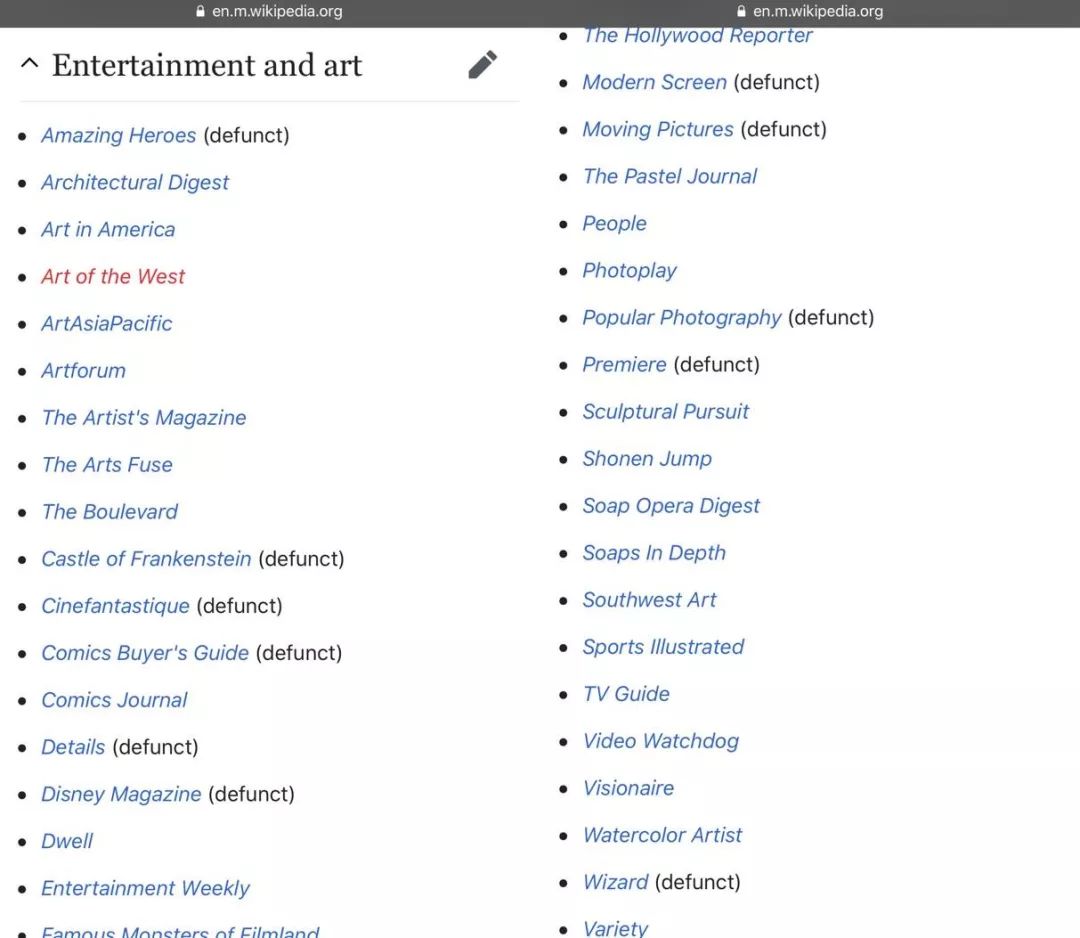Go to Entertainment Weekly article
This screenshot has height=938, width=1080.
145,888
